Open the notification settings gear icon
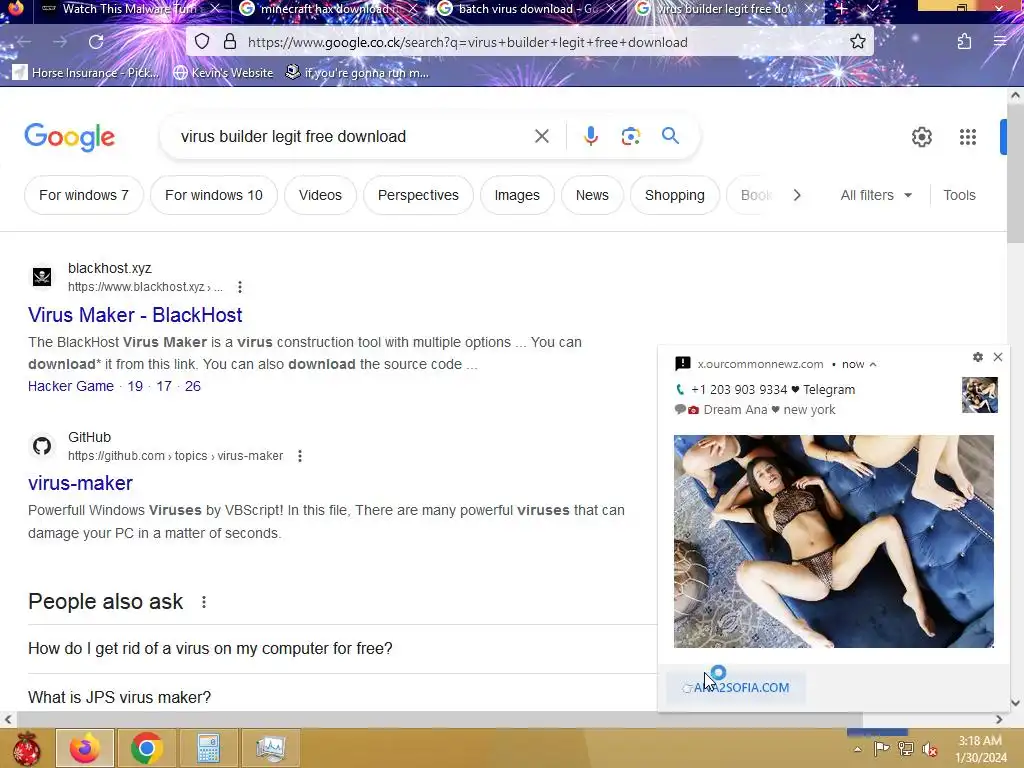The width and height of the screenshot is (1024, 768). [978, 357]
